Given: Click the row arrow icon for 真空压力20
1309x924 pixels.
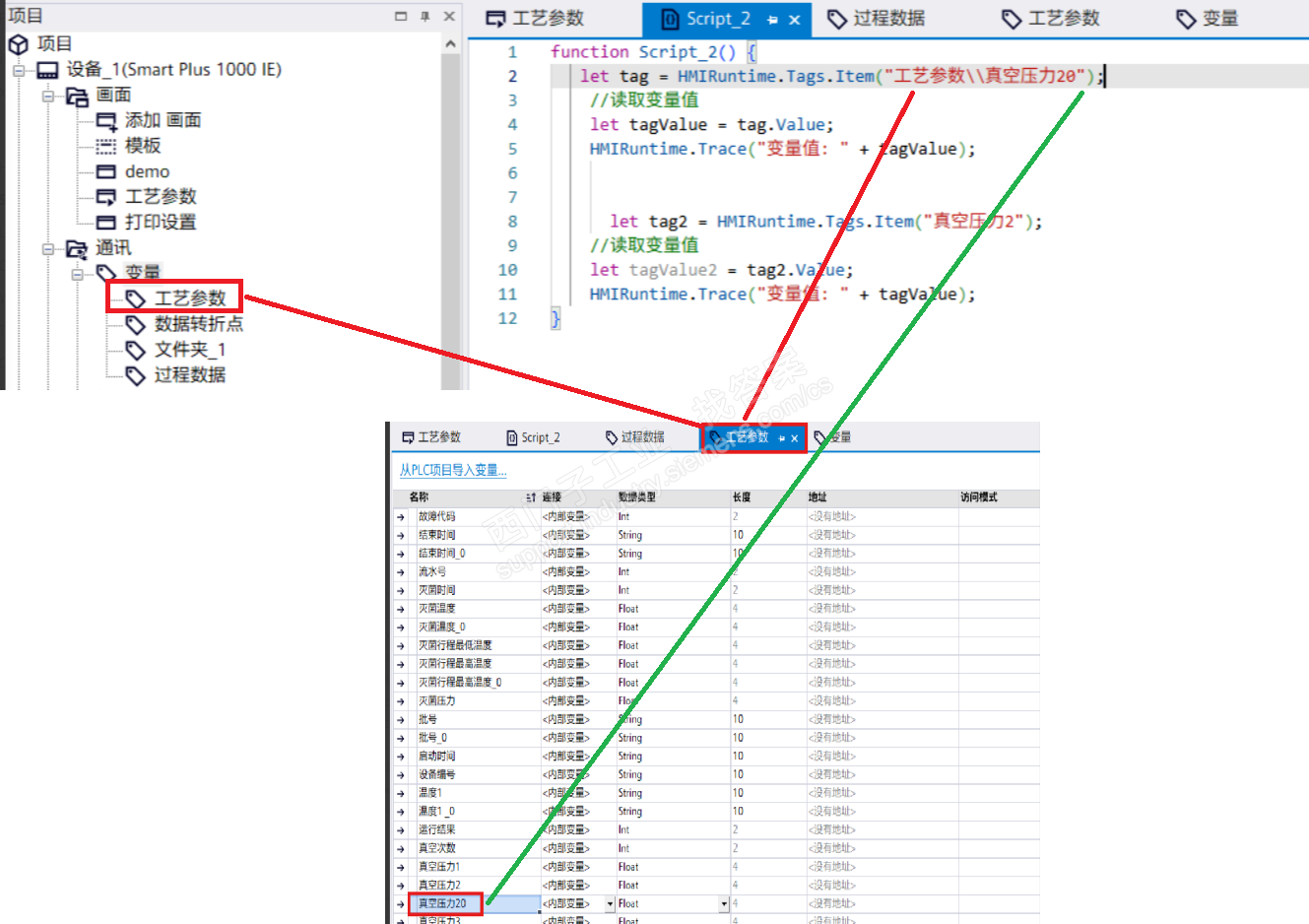Looking at the screenshot, I should (x=401, y=904).
